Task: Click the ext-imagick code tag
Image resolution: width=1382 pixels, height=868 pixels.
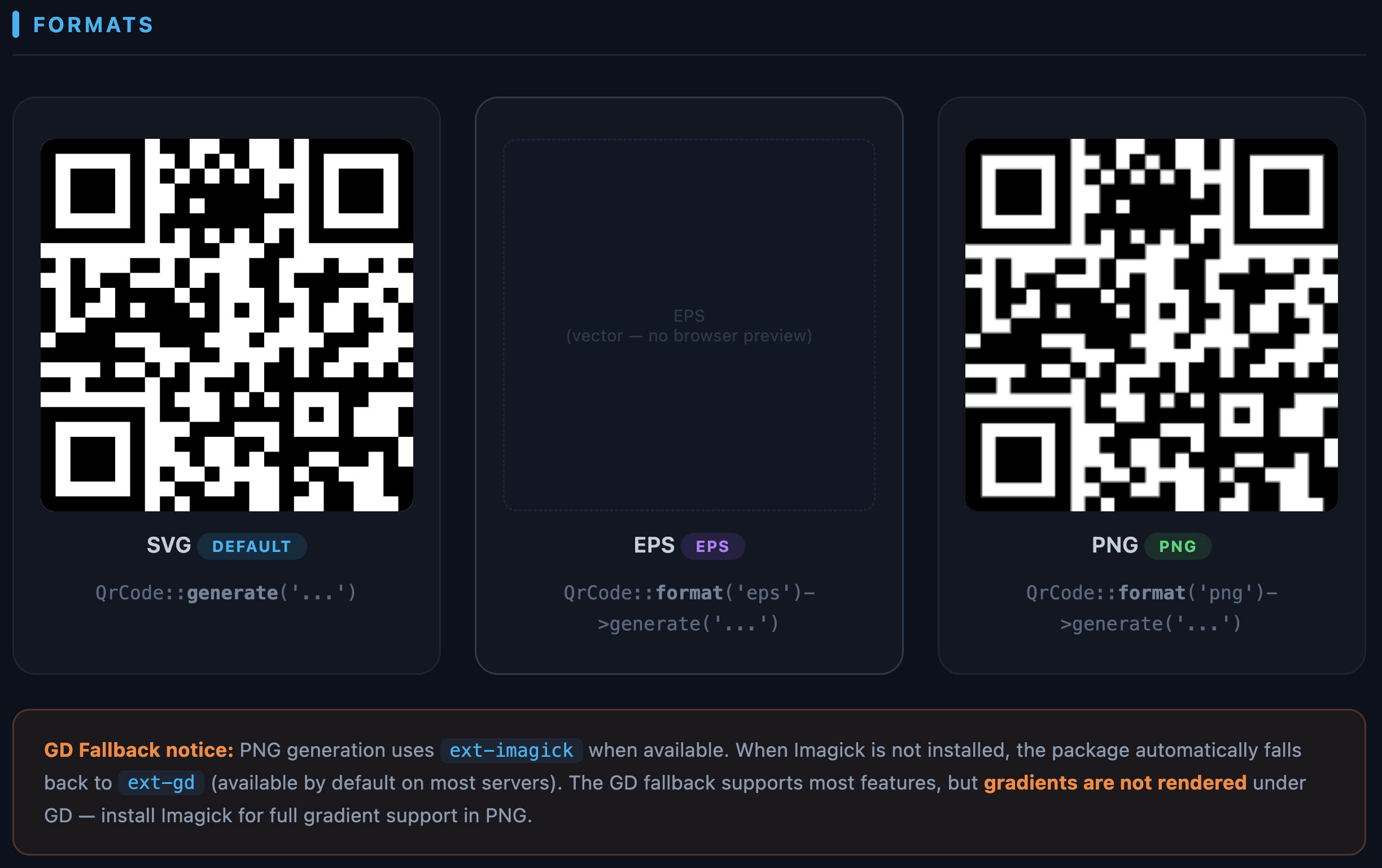Action: [x=511, y=751]
